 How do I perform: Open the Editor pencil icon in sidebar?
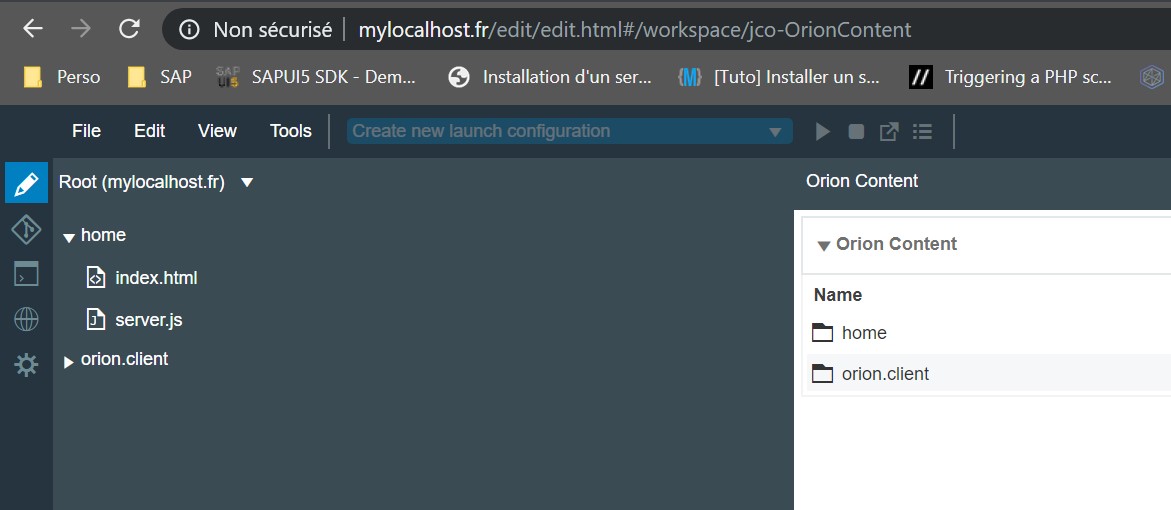[26, 183]
